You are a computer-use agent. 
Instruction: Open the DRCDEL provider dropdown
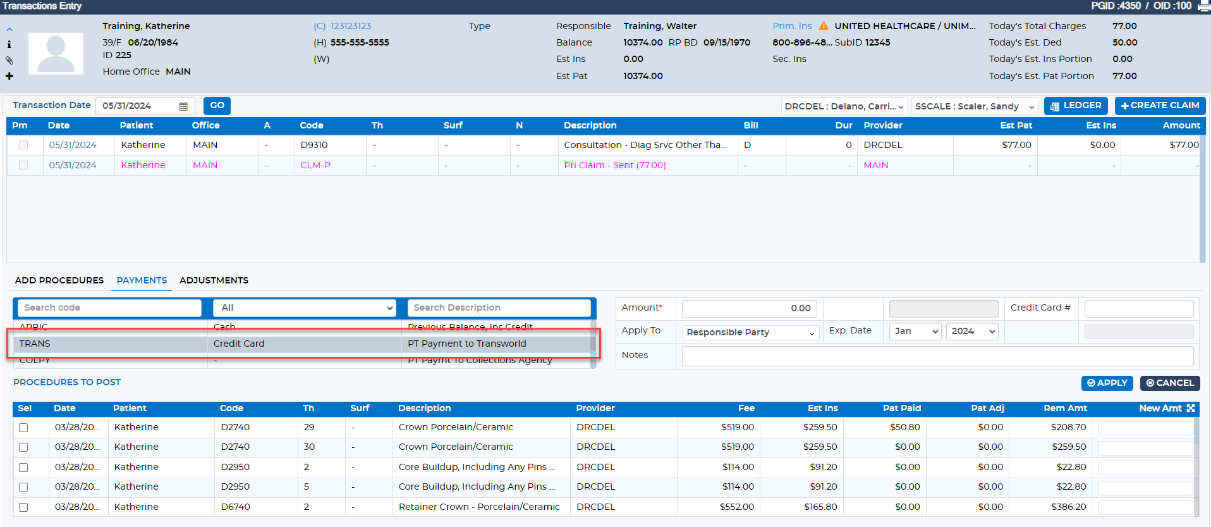[x=845, y=106]
